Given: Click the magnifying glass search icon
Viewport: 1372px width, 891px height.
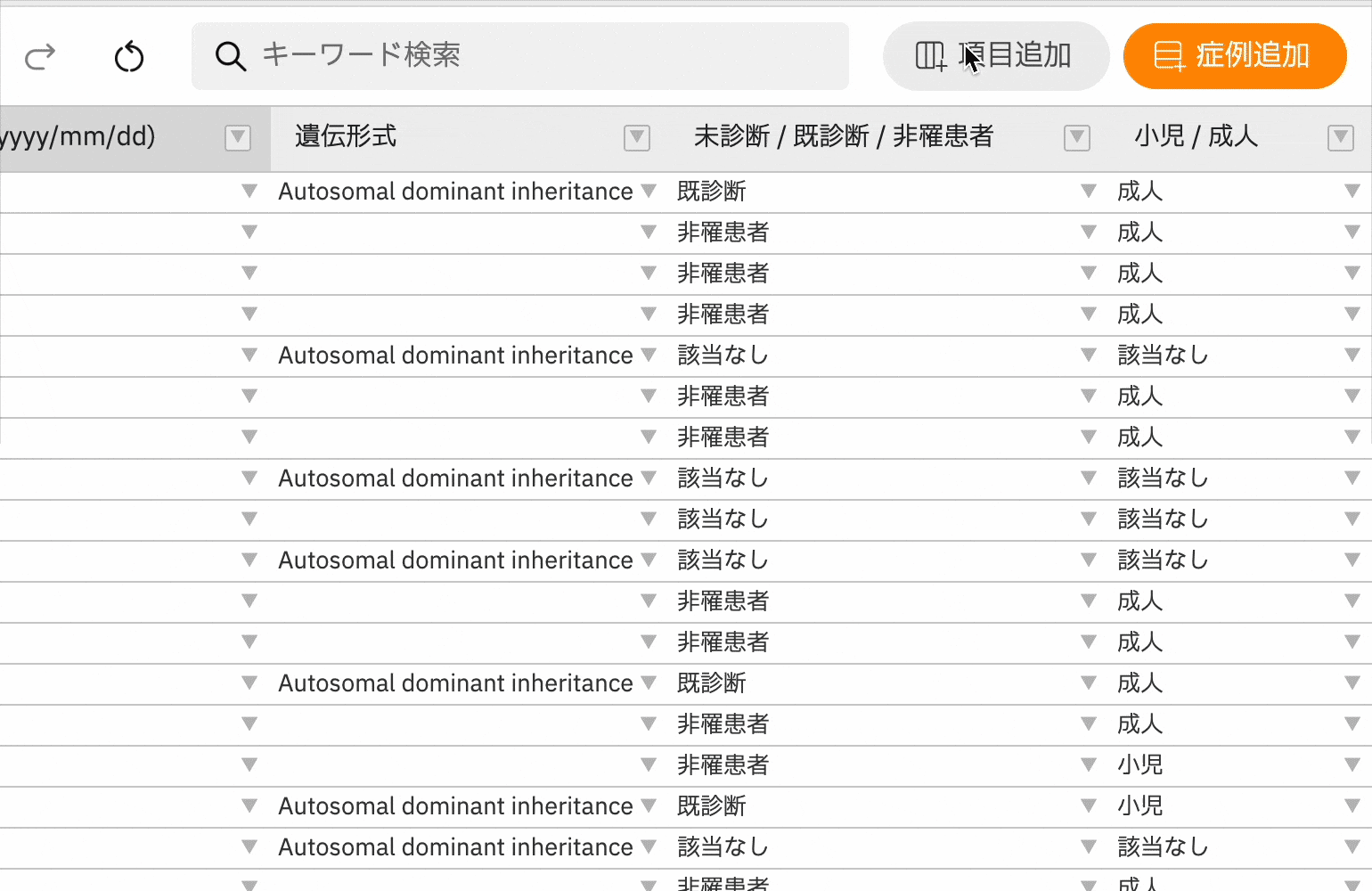Looking at the screenshot, I should pyautogui.click(x=230, y=56).
